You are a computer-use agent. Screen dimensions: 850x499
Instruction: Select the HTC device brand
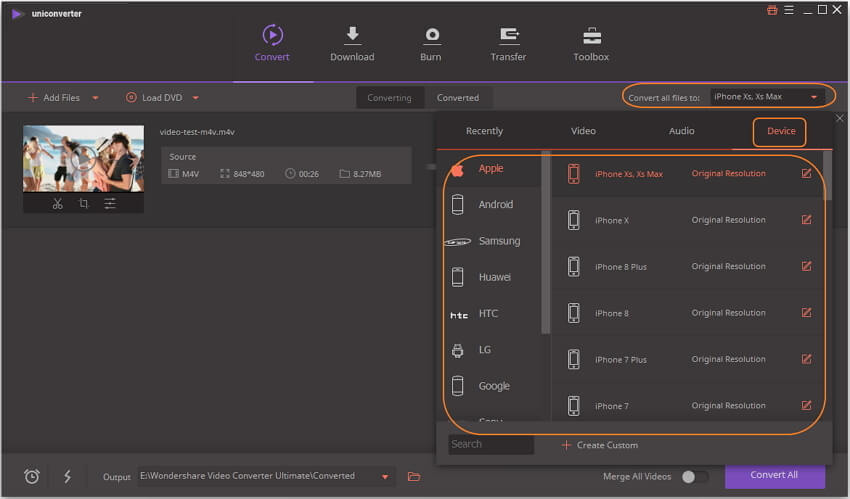[x=490, y=314]
